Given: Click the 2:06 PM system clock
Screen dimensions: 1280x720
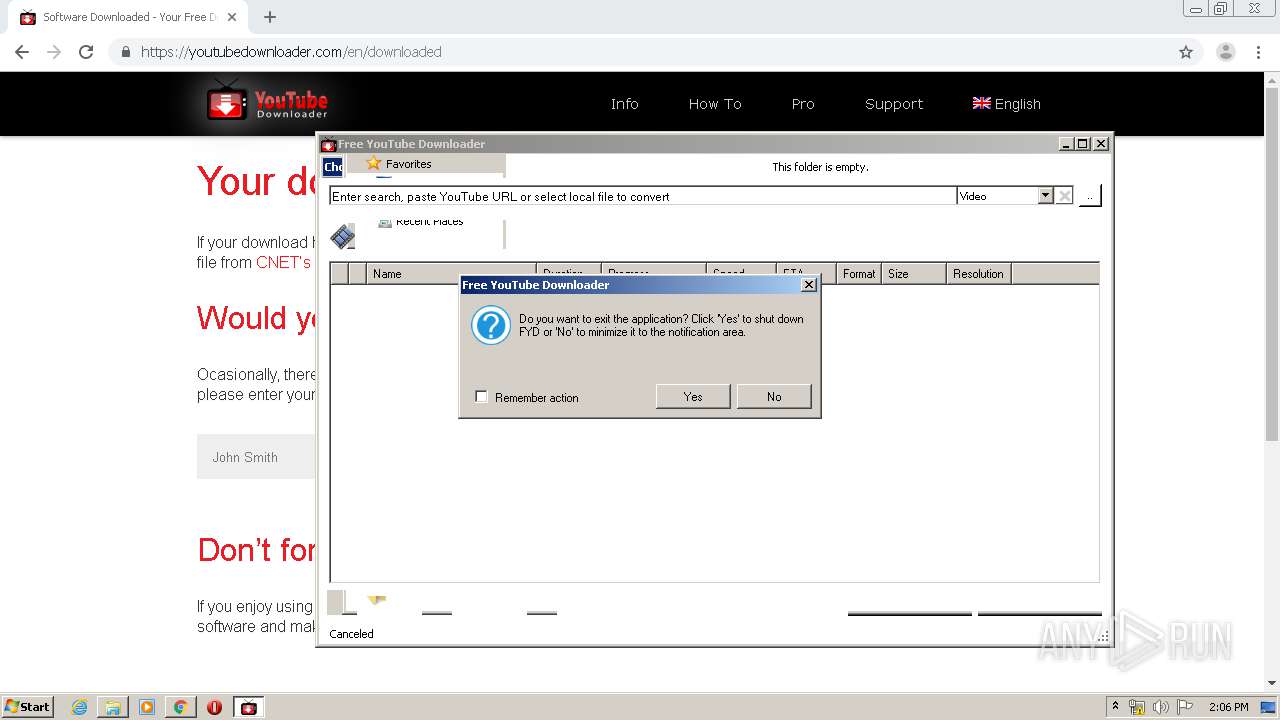Looking at the screenshot, I should pyautogui.click(x=1228, y=707).
